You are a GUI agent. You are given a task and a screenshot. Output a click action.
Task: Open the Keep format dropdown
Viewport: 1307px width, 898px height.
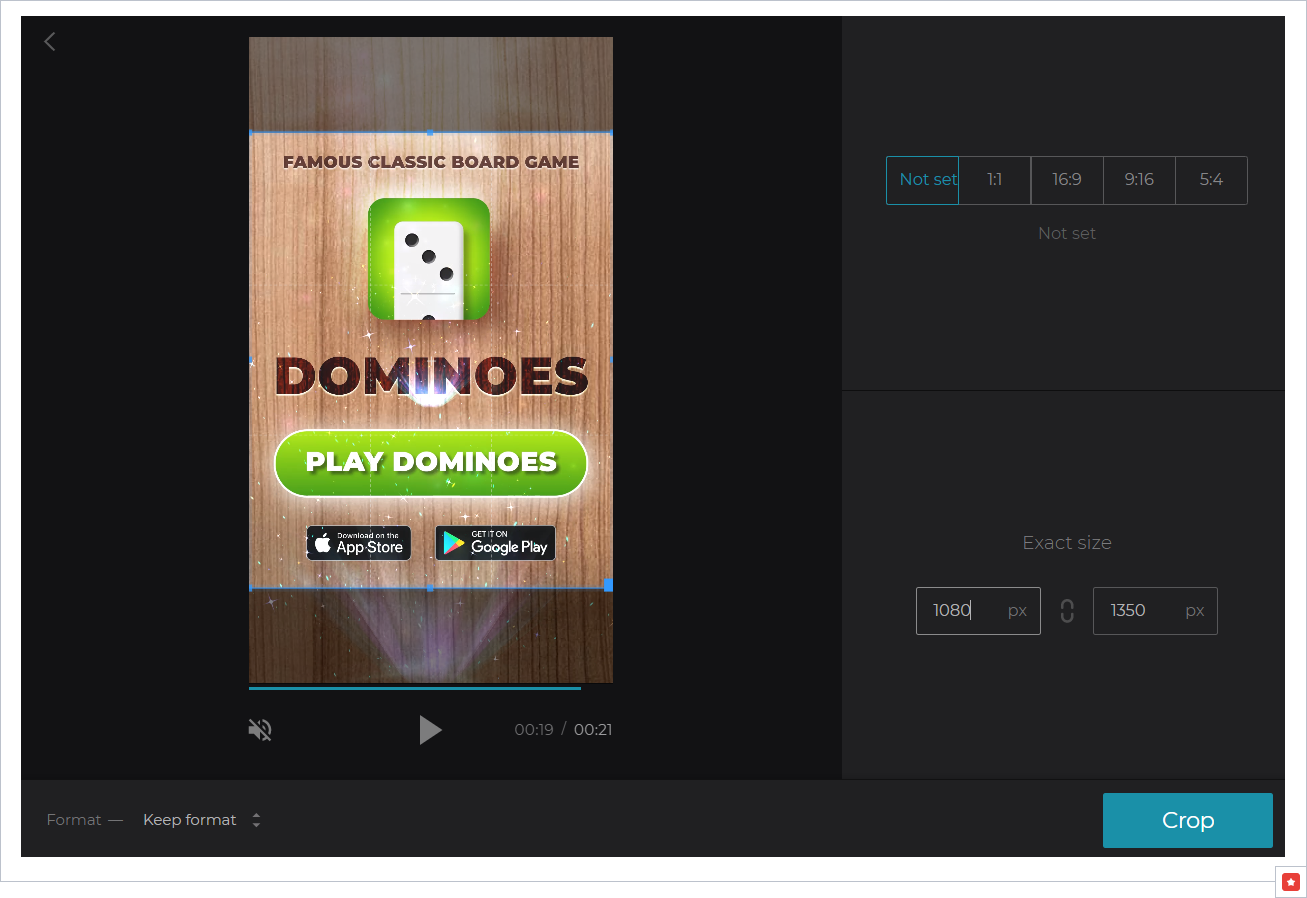tap(190, 820)
